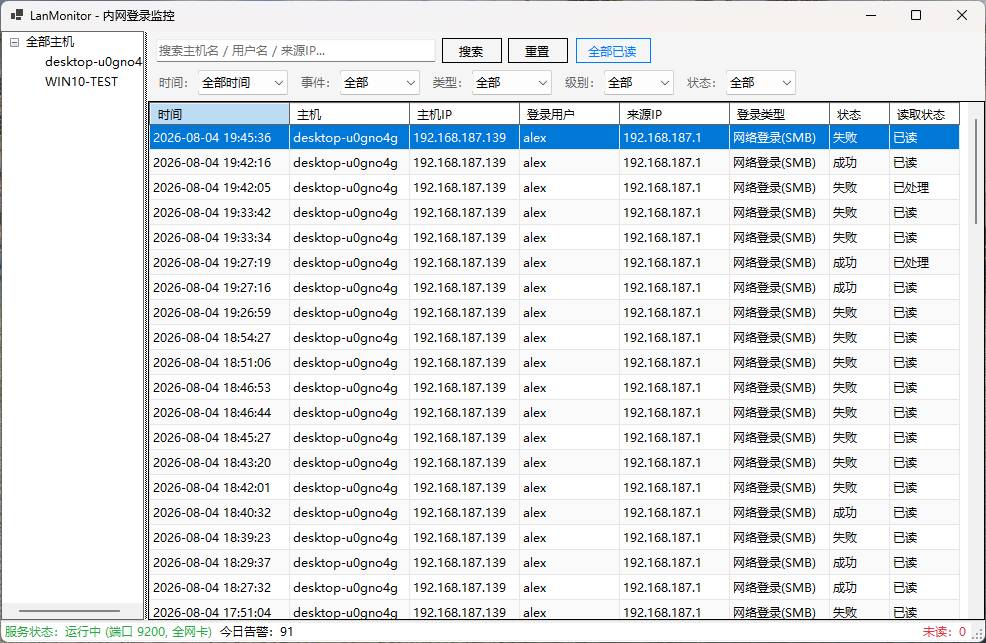Select the row timed 2026-08-04 18:54:27
The width and height of the screenshot is (986, 643).
(x=555, y=338)
